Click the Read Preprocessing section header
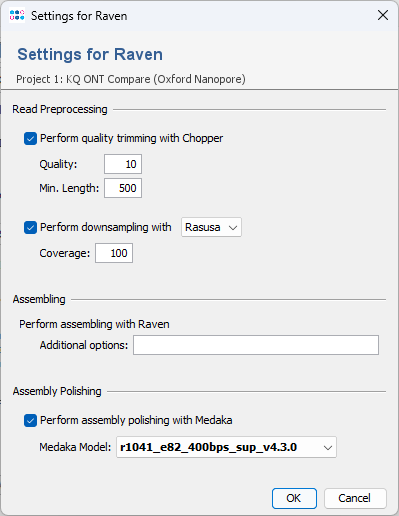This screenshot has width=399, height=516. click(60, 109)
